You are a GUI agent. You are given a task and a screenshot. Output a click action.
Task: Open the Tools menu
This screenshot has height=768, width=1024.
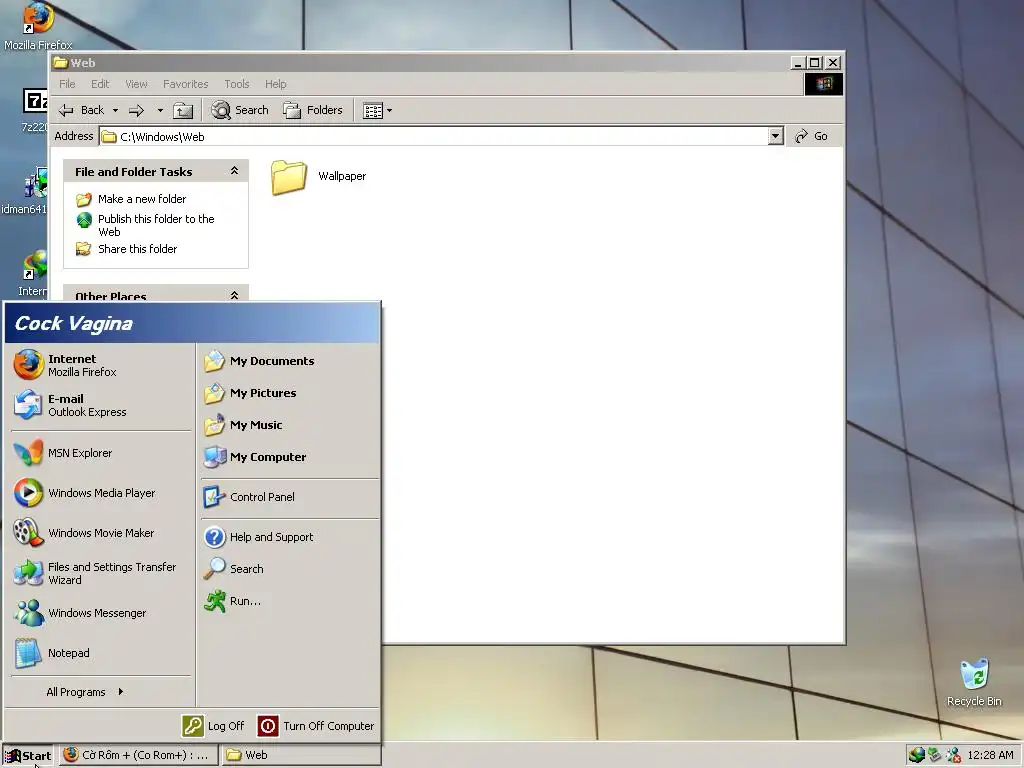[x=237, y=84]
